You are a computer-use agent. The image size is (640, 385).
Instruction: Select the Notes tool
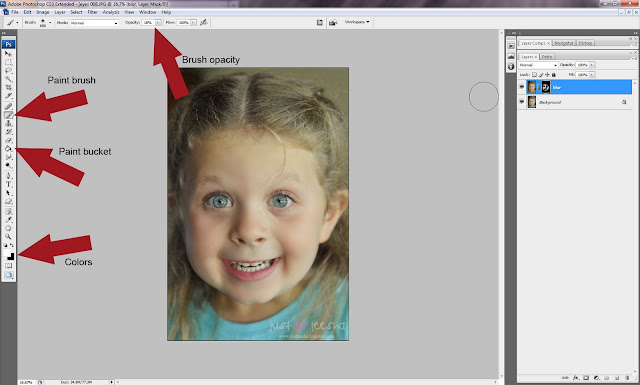click(x=8, y=211)
